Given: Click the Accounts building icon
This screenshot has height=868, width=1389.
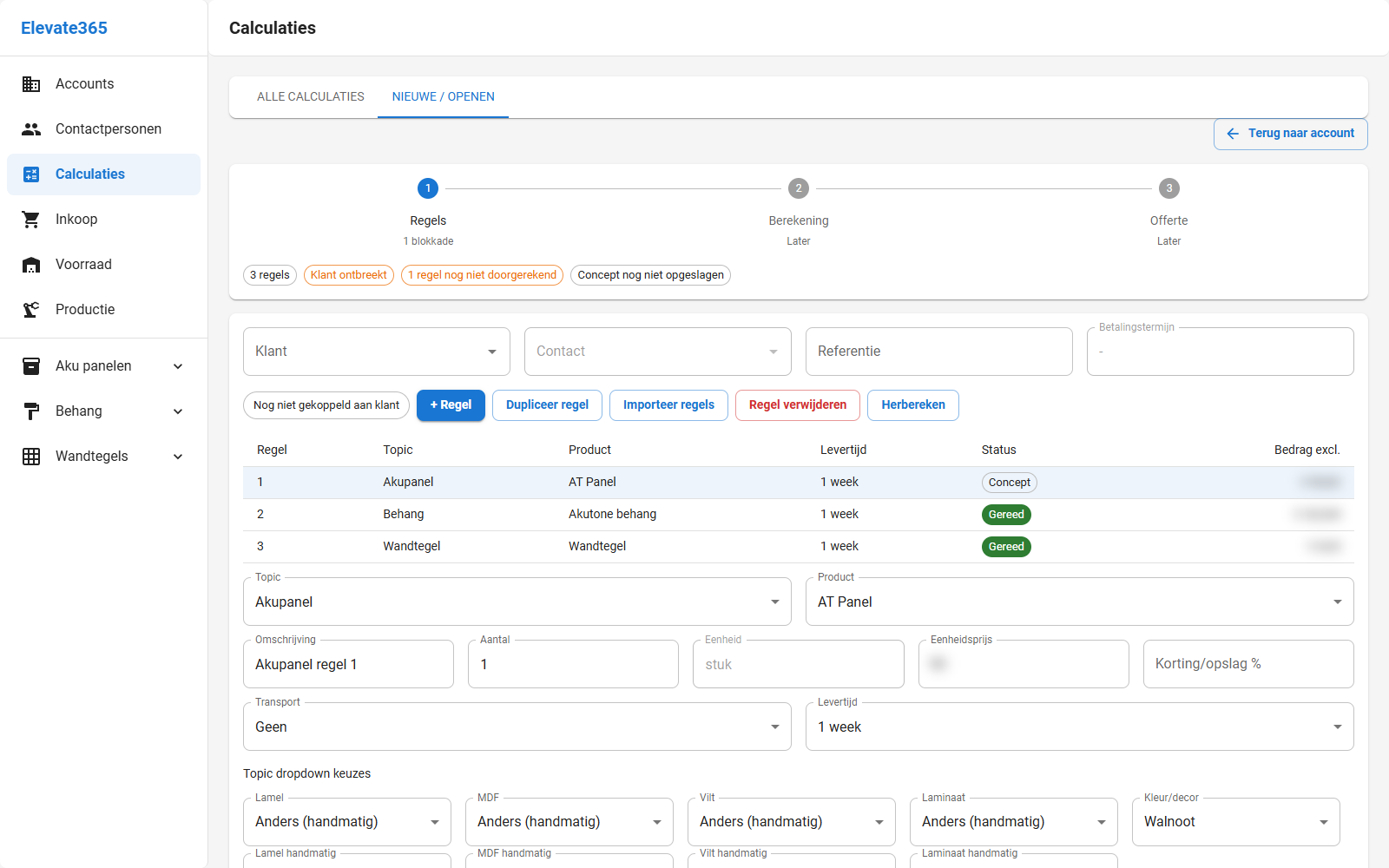Looking at the screenshot, I should click(31, 84).
